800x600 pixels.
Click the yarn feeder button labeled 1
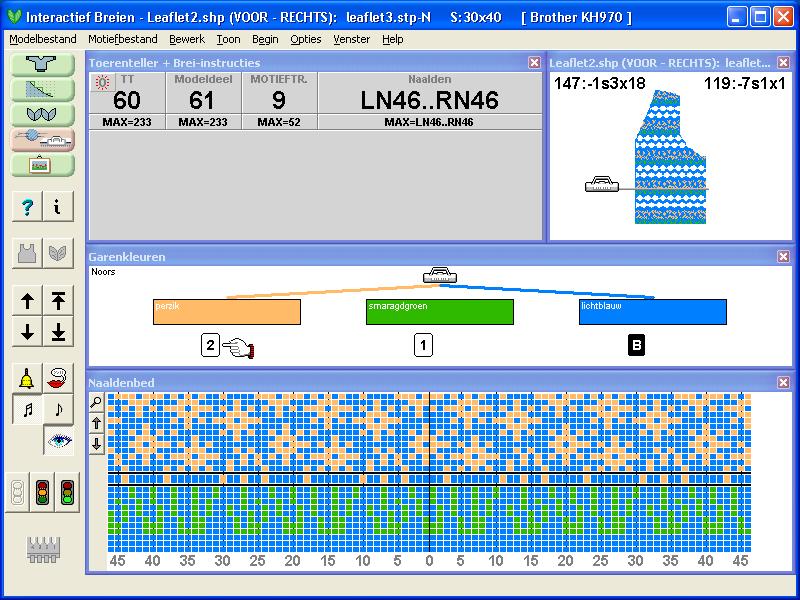(x=424, y=346)
